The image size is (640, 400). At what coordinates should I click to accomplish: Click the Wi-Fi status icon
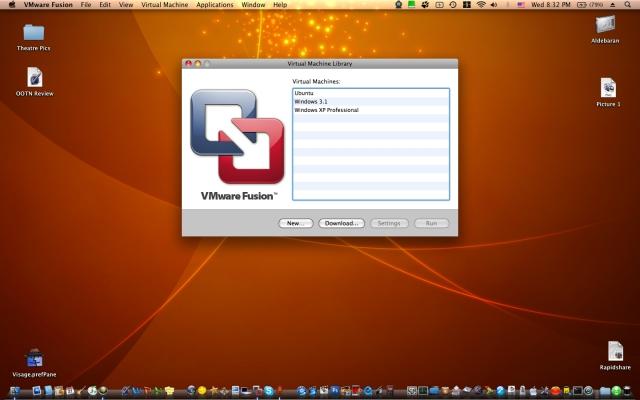(x=481, y=5)
